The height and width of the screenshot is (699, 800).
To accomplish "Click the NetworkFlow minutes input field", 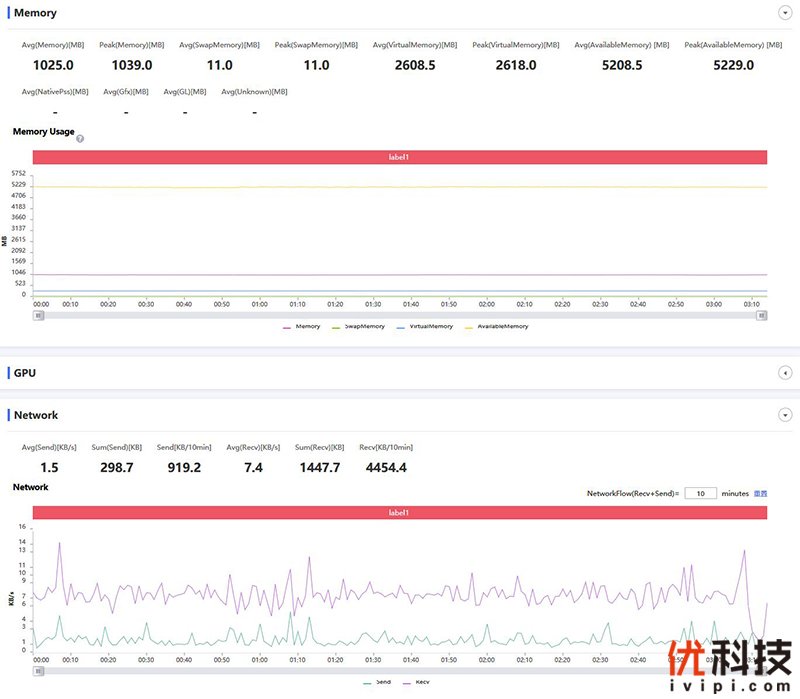I will 701,493.
